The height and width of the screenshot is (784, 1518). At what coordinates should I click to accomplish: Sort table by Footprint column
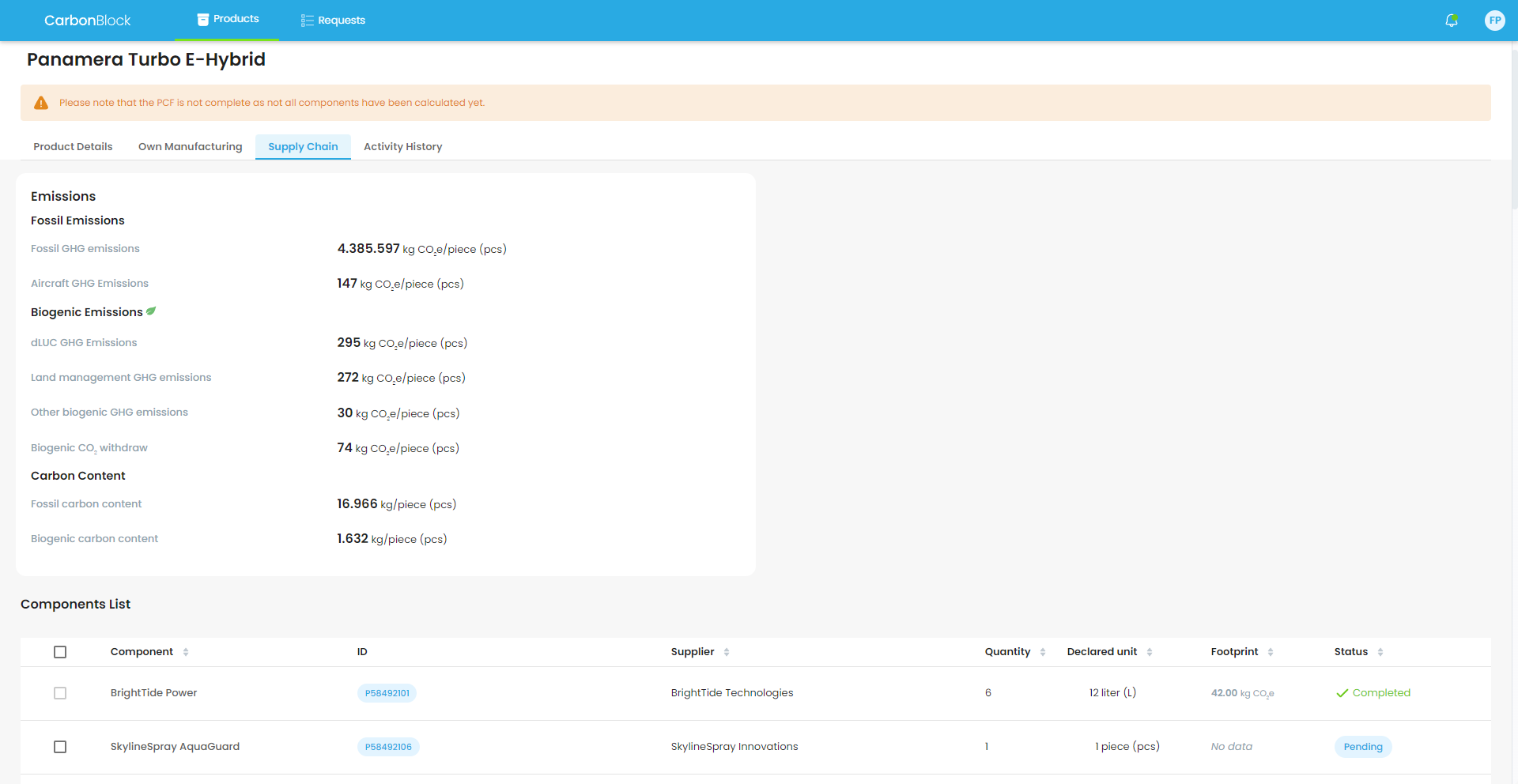(x=1271, y=652)
